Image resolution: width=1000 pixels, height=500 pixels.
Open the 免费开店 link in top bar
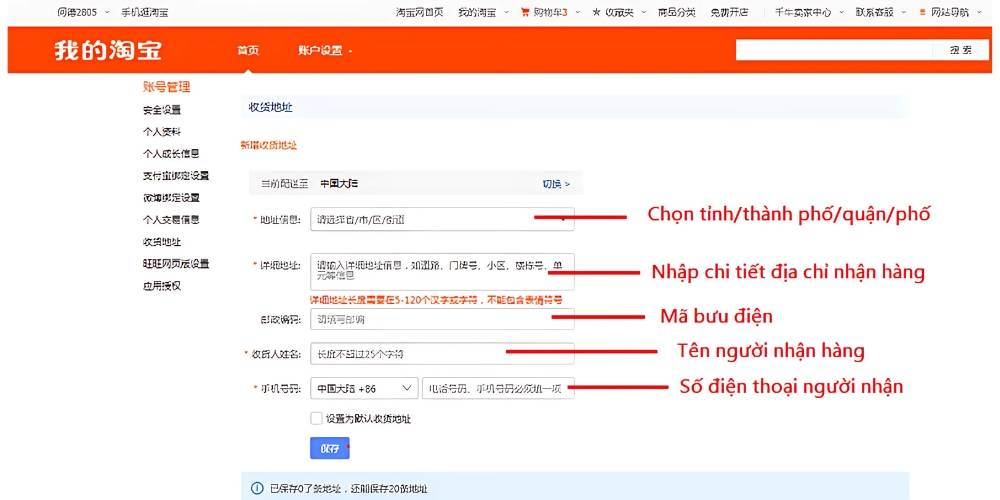tap(730, 12)
